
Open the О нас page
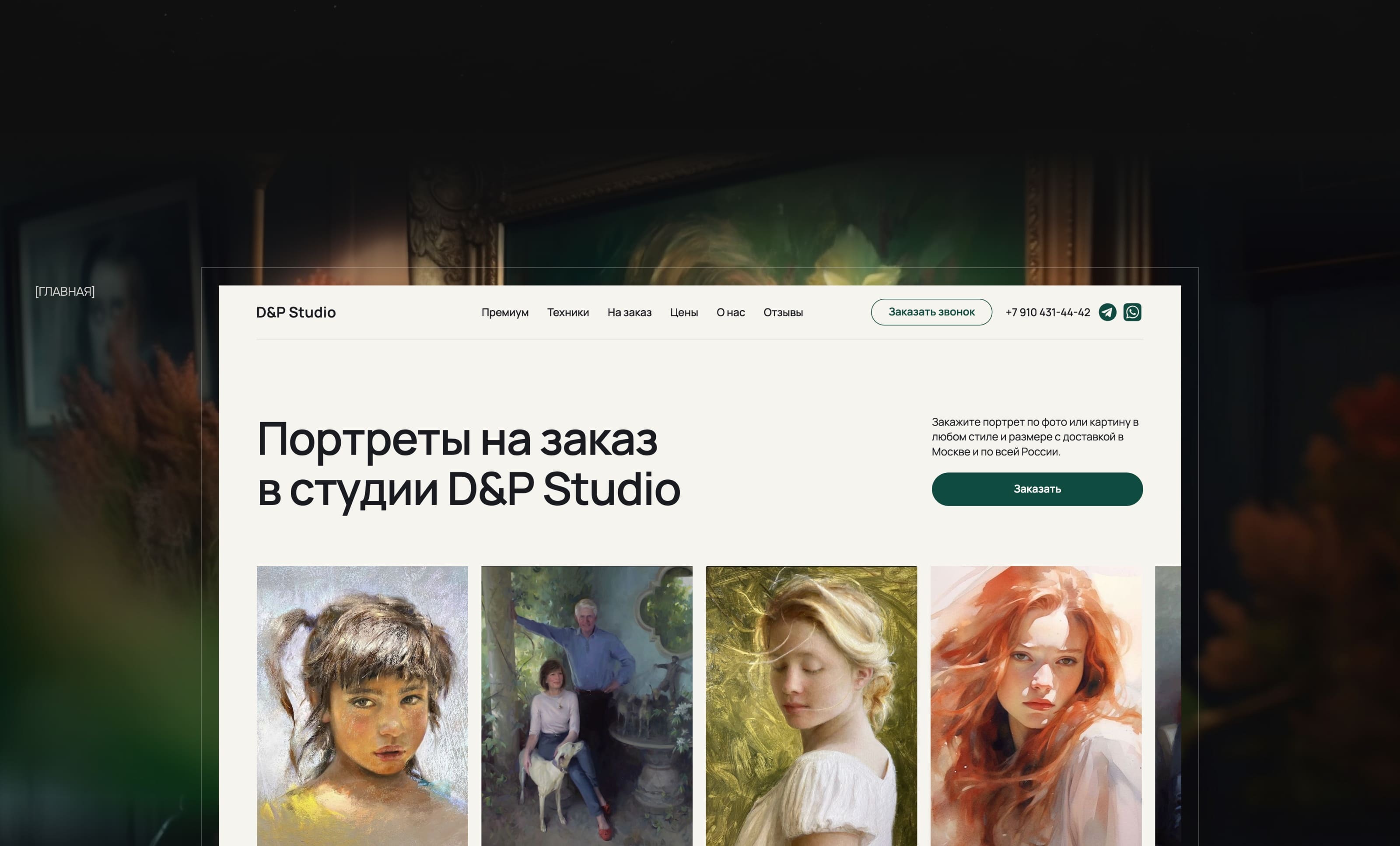(730, 312)
